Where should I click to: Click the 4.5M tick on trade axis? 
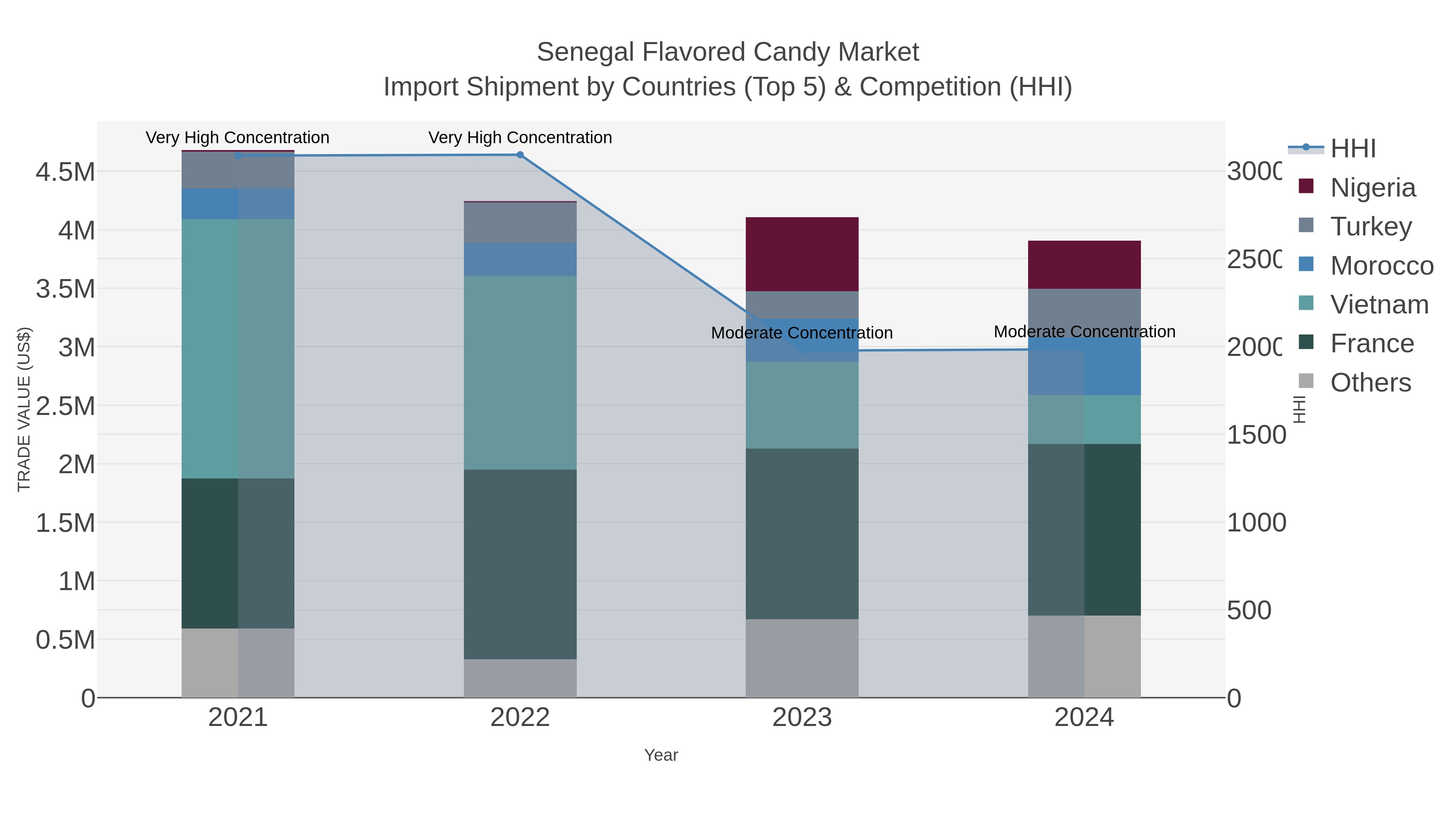66,172
